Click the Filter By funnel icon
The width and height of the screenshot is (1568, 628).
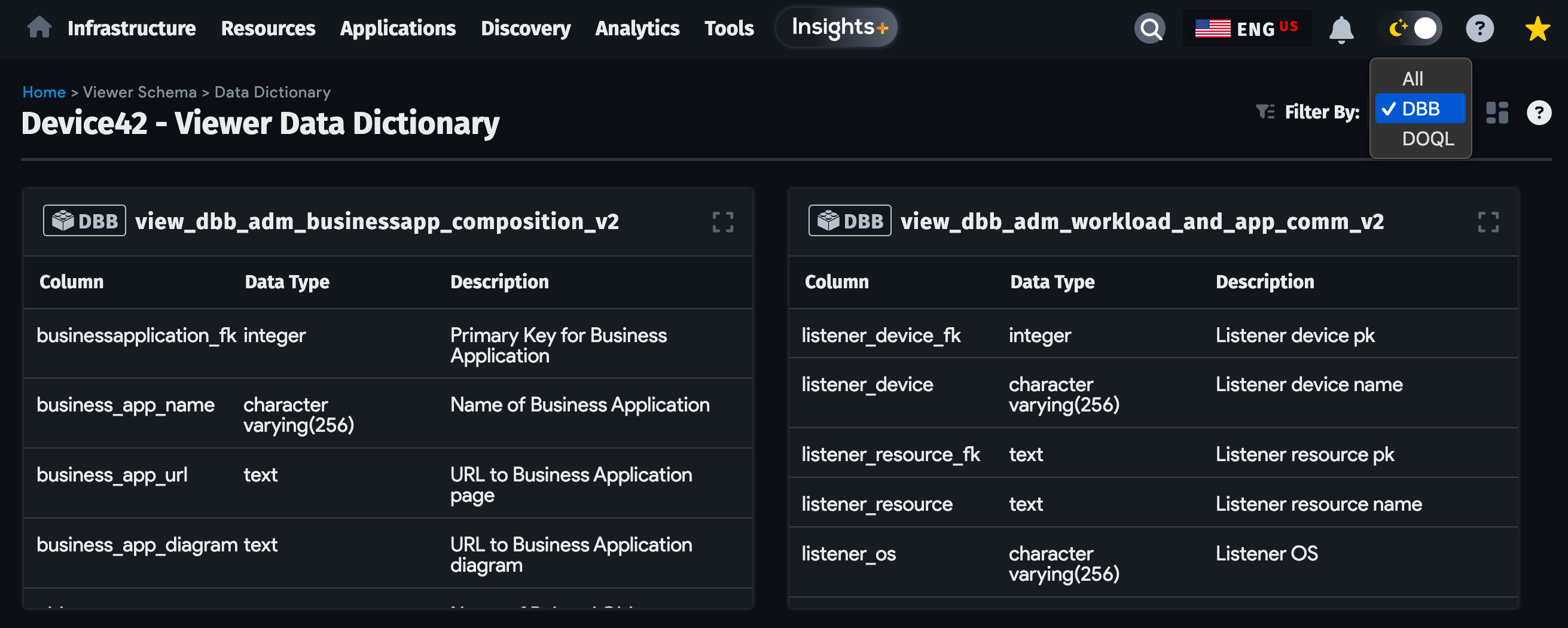[x=1265, y=111]
